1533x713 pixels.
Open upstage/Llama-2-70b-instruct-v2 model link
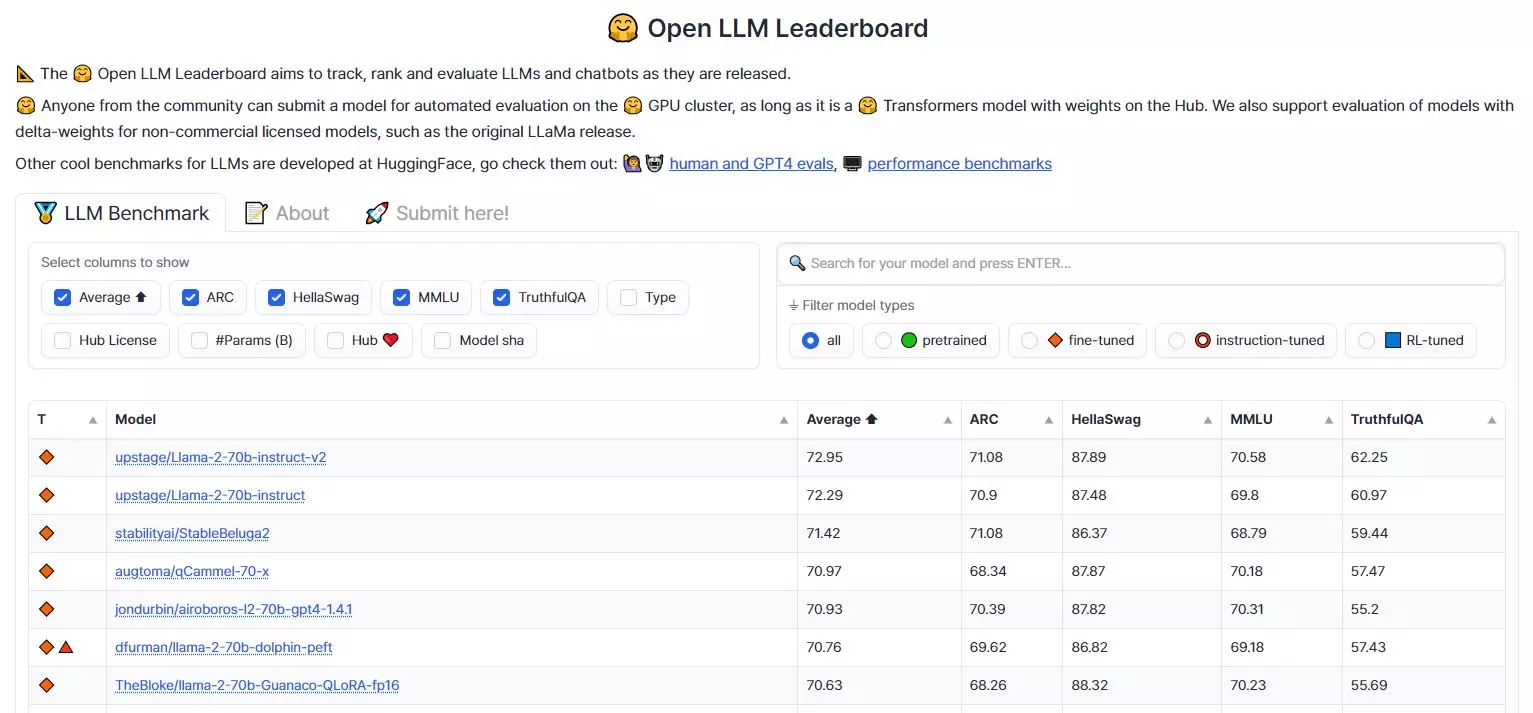[x=220, y=457]
